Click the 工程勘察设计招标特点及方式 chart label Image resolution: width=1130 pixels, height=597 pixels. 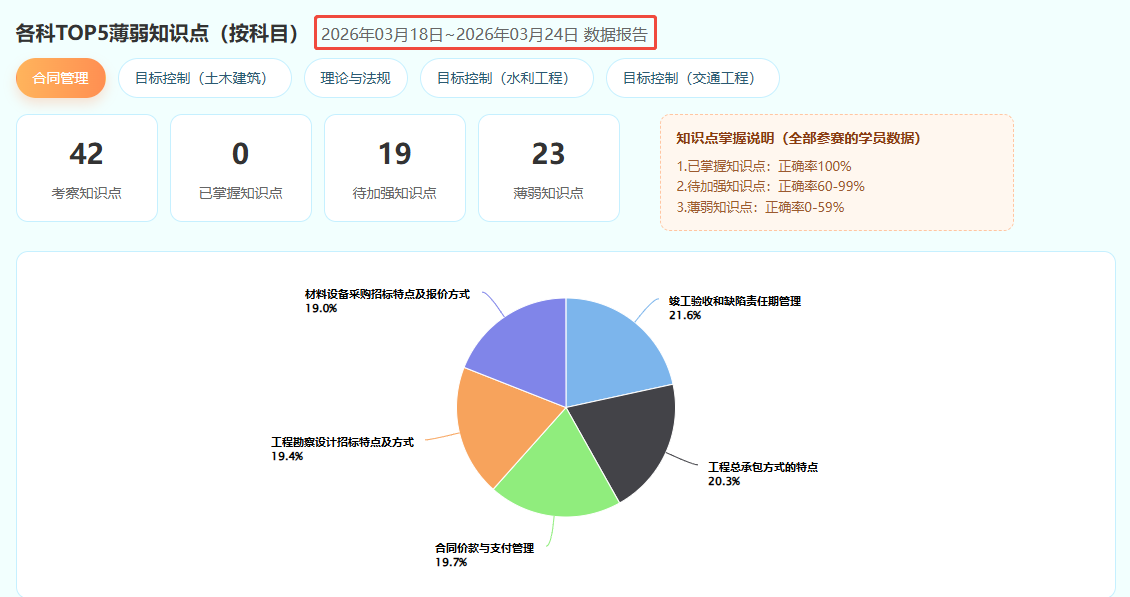342,441
